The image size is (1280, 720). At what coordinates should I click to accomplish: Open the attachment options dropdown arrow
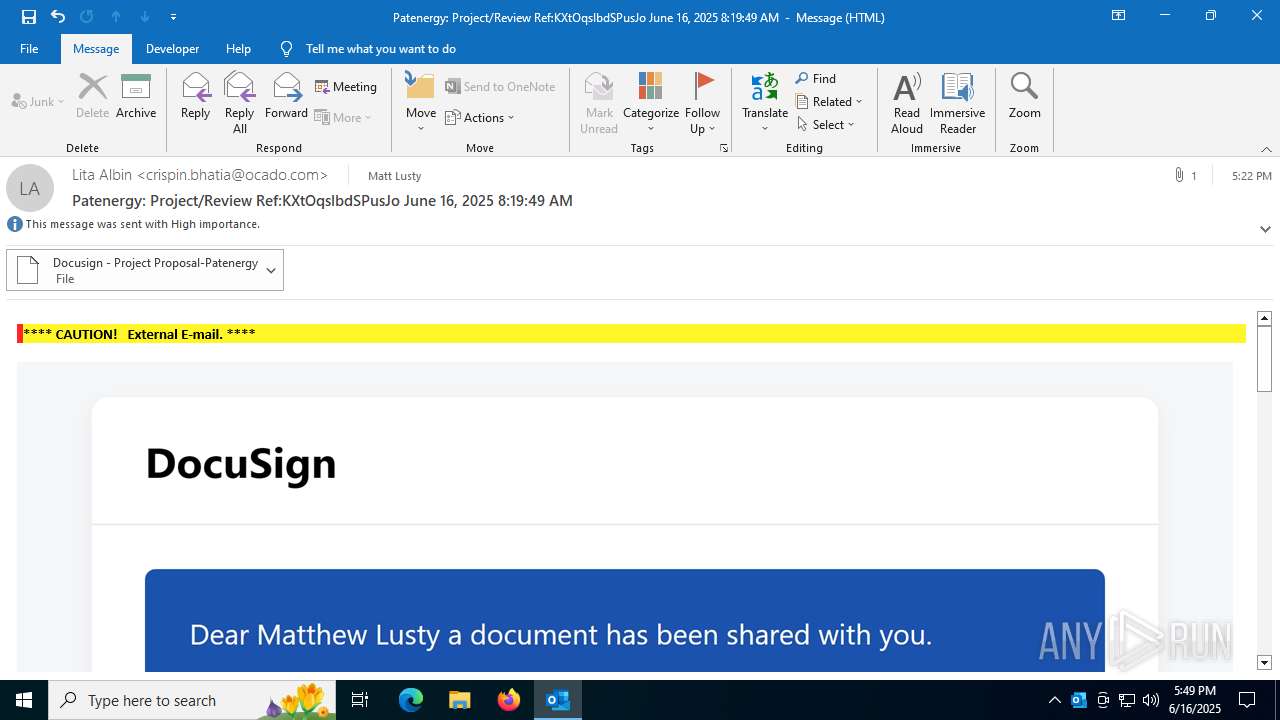271,270
